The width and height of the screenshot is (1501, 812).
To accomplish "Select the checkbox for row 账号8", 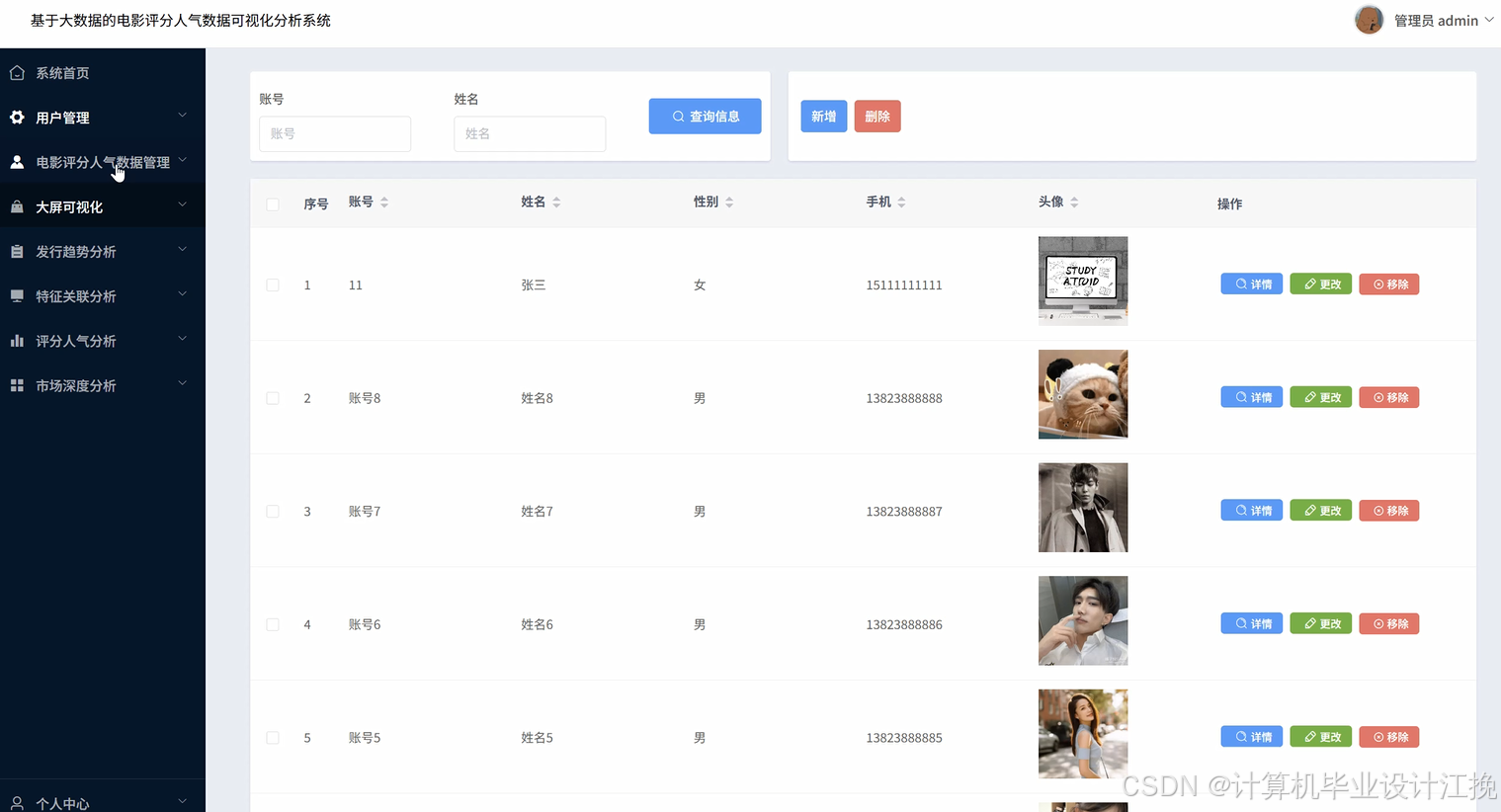I will (x=273, y=398).
